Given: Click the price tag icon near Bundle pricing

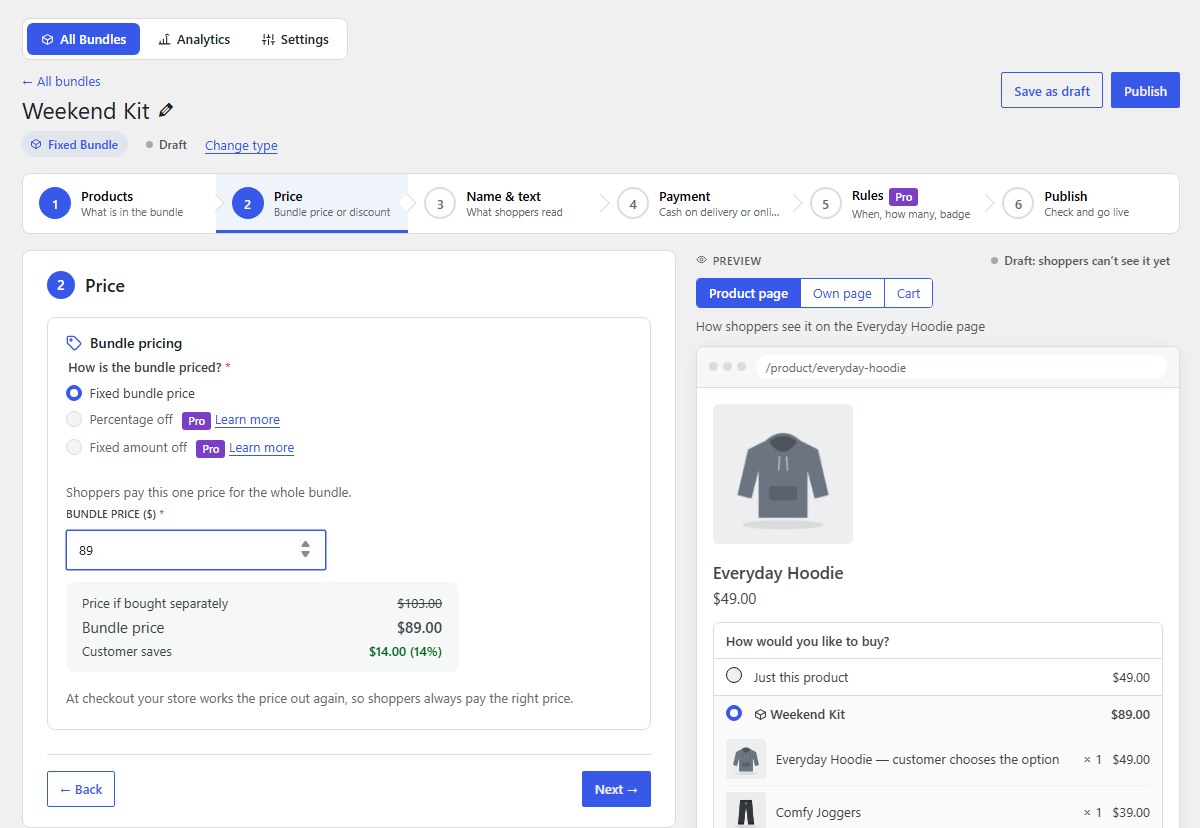Looking at the screenshot, I should coord(74,343).
